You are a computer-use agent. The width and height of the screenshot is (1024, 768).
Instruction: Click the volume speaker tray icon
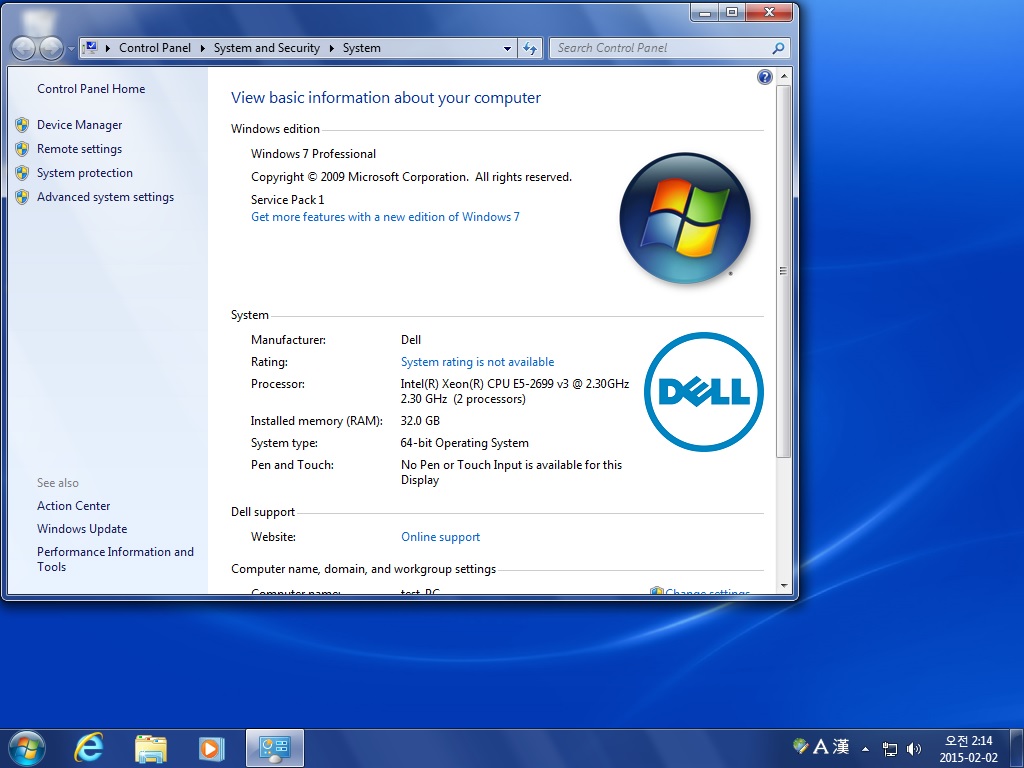coord(914,749)
